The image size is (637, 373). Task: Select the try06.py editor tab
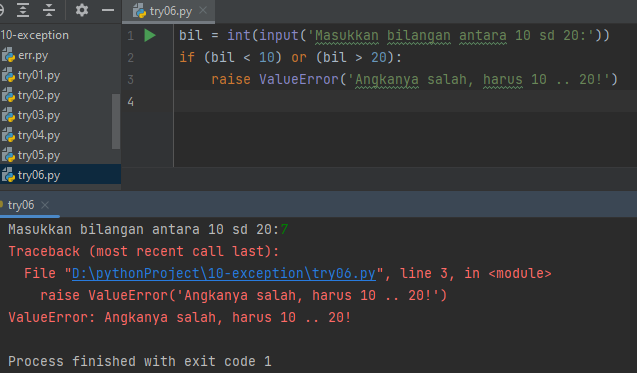pos(168,11)
